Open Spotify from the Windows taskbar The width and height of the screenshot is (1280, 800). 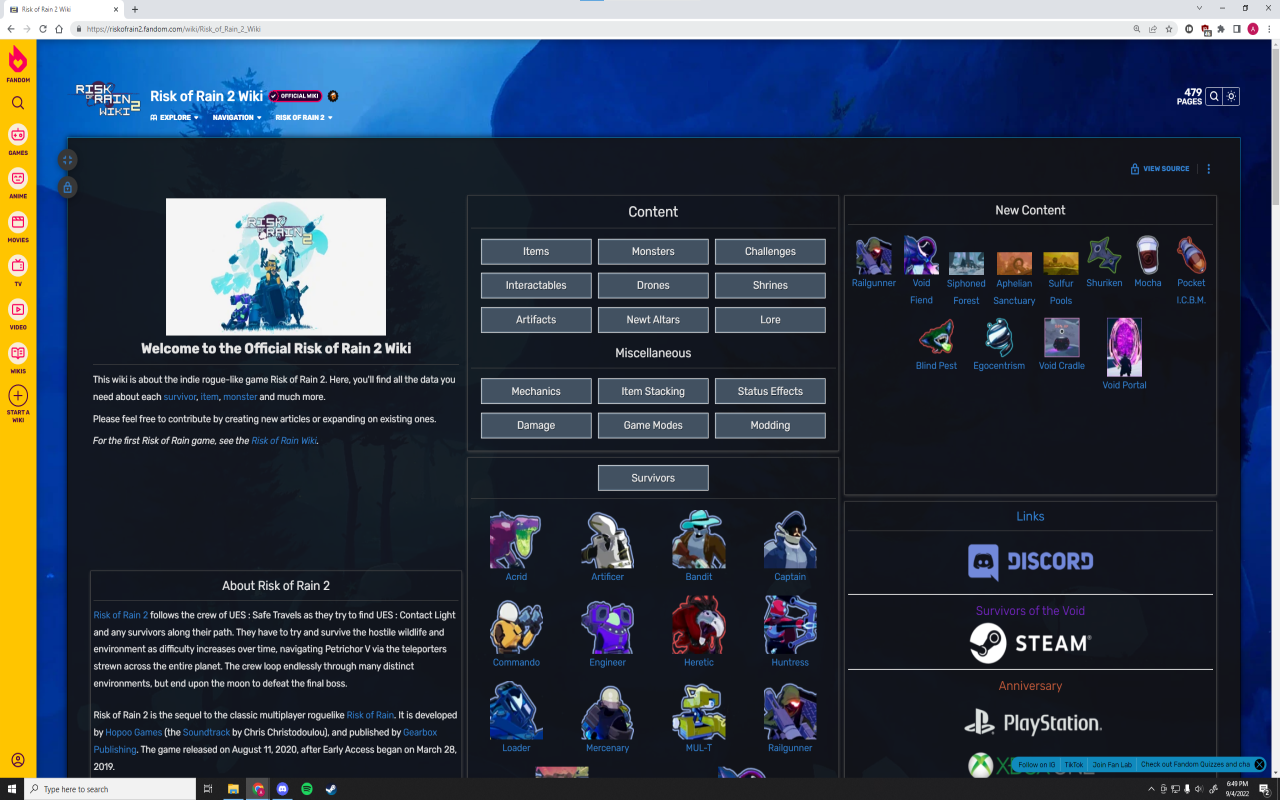point(307,789)
